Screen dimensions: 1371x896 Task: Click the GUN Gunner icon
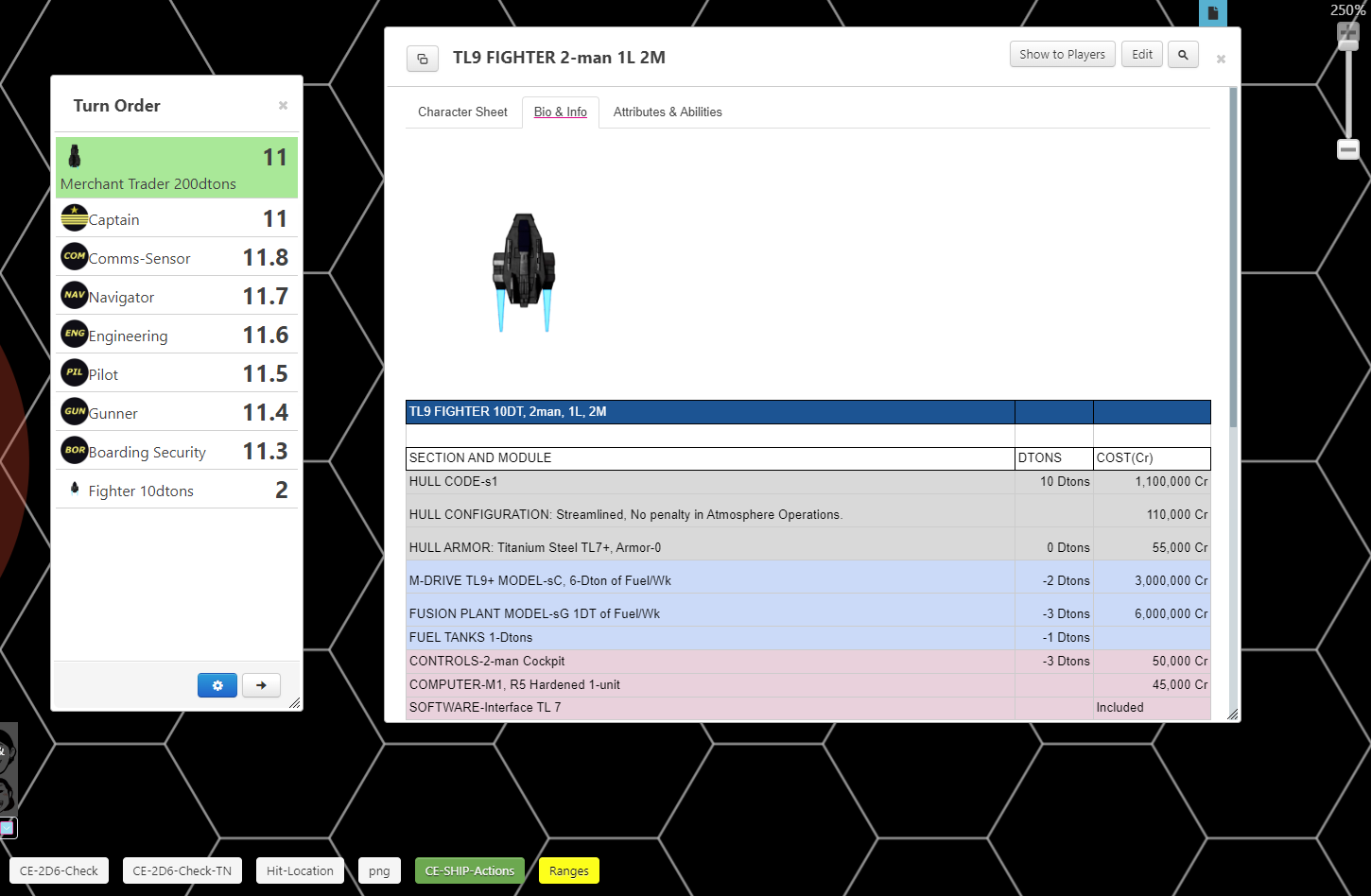point(75,411)
